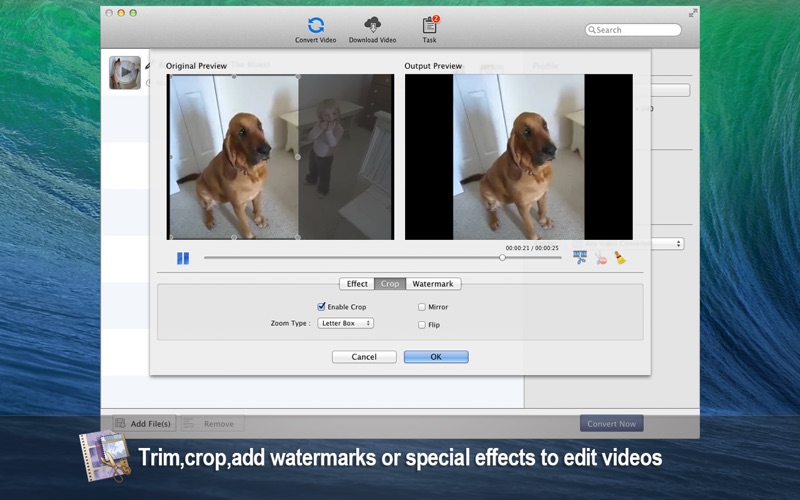This screenshot has height=500, width=800.
Task: Click the trim scissors icon
Action: click(580, 258)
